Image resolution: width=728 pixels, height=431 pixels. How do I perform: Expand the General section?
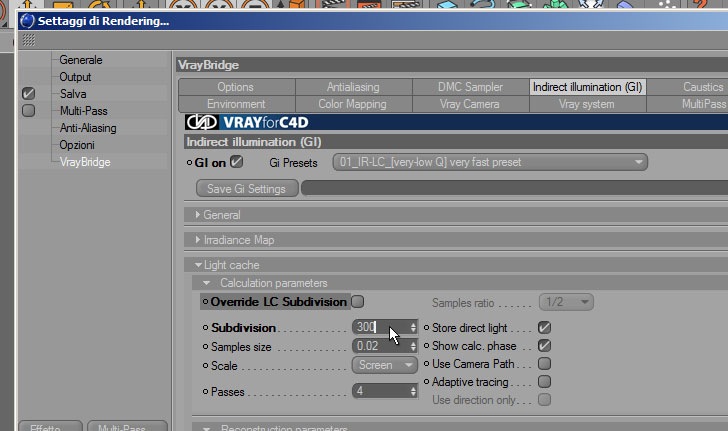tap(198, 215)
